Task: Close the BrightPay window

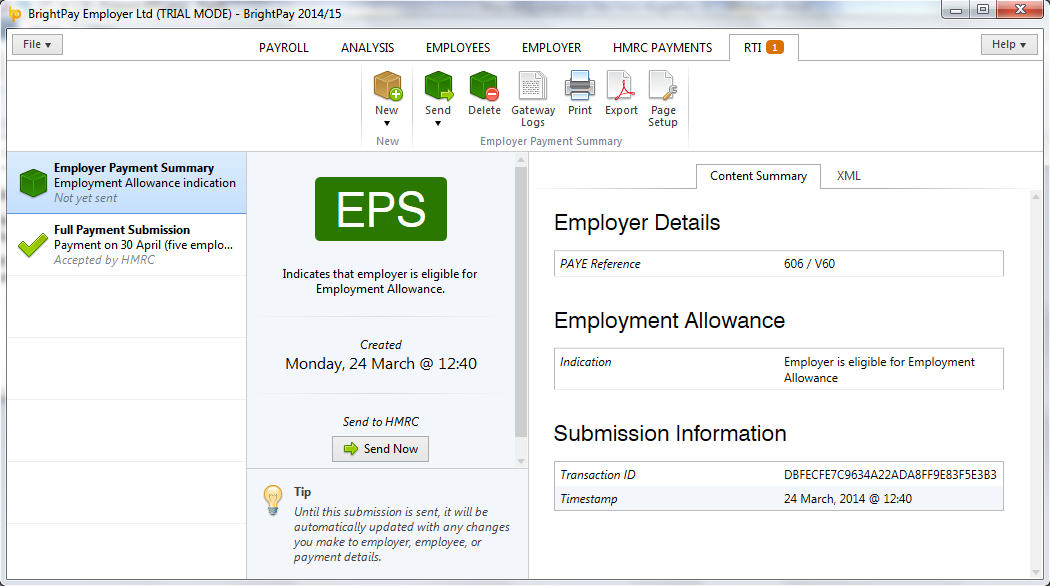Action: pos(1021,9)
